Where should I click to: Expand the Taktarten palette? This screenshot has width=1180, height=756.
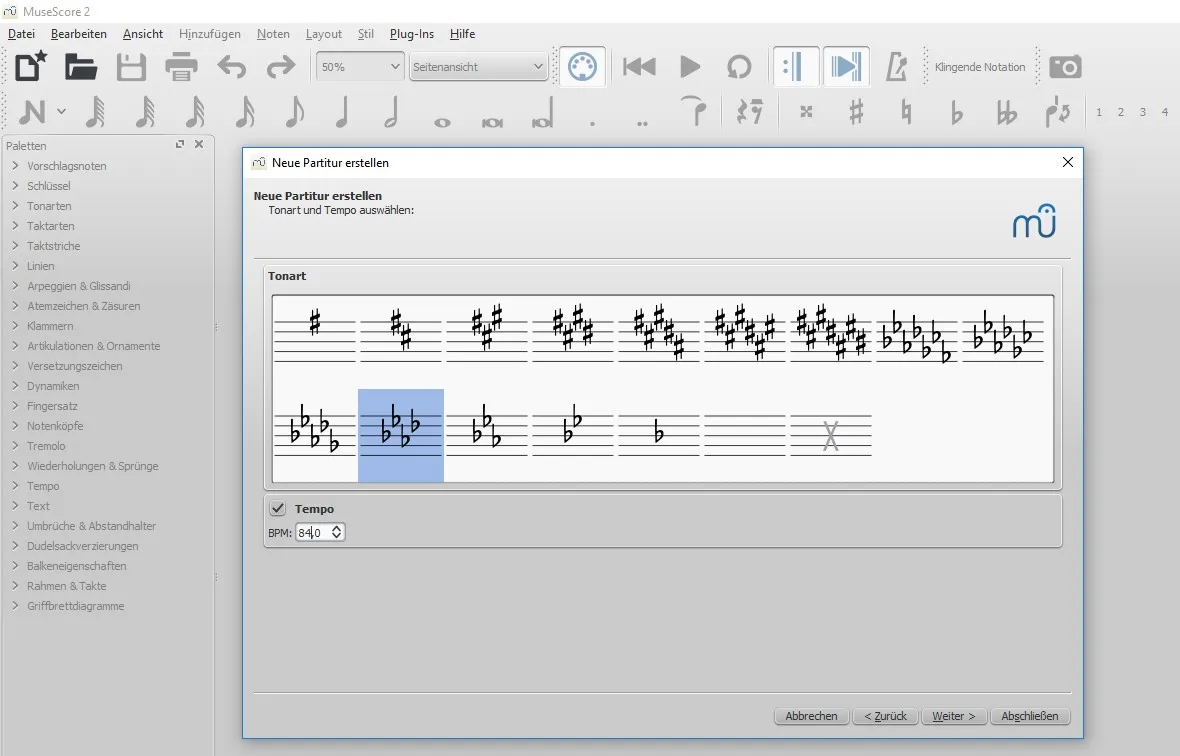(x=15, y=226)
